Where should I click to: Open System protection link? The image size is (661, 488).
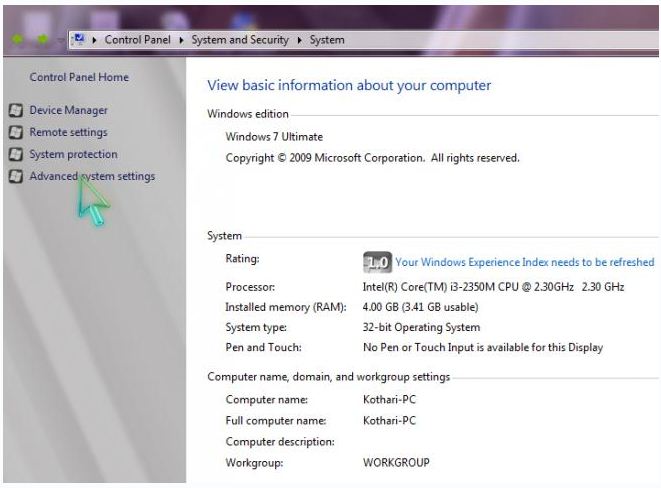pyautogui.click(x=73, y=154)
